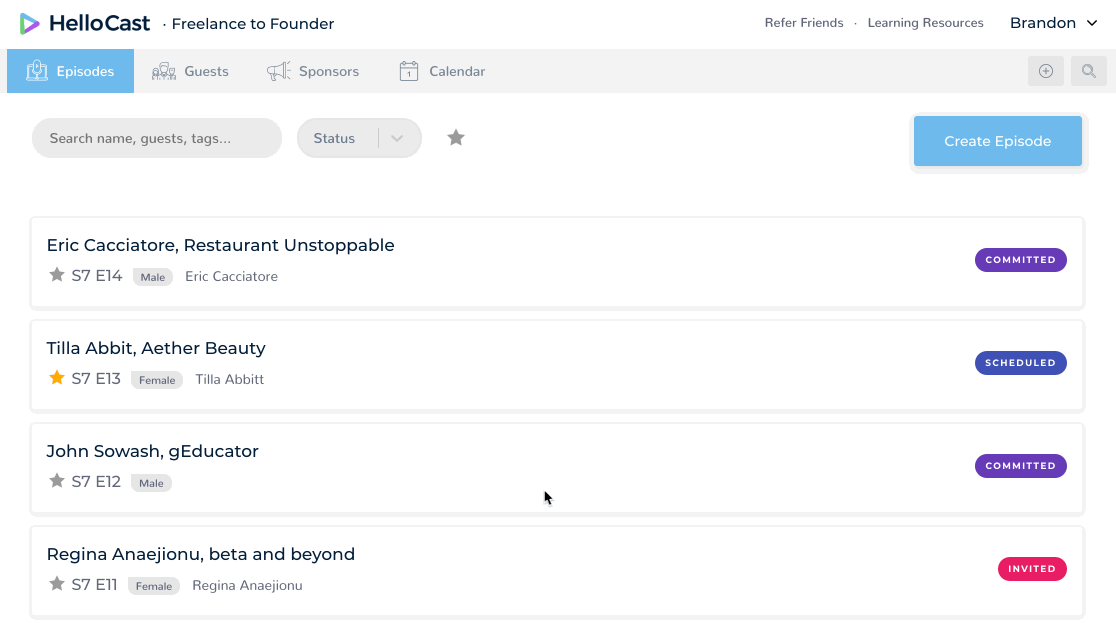Select the Episodes tab
The width and height of the screenshot is (1116, 623).
(x=70, y=71)
